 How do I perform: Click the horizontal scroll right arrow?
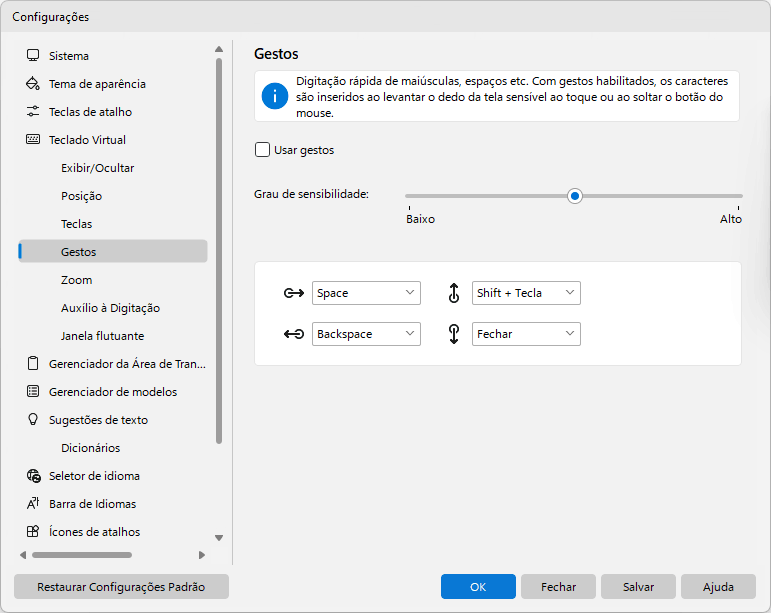pos(202,555)
